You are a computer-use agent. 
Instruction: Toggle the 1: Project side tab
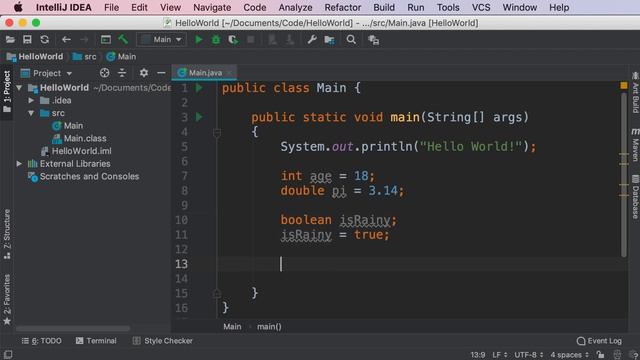[x=7, y=91]
